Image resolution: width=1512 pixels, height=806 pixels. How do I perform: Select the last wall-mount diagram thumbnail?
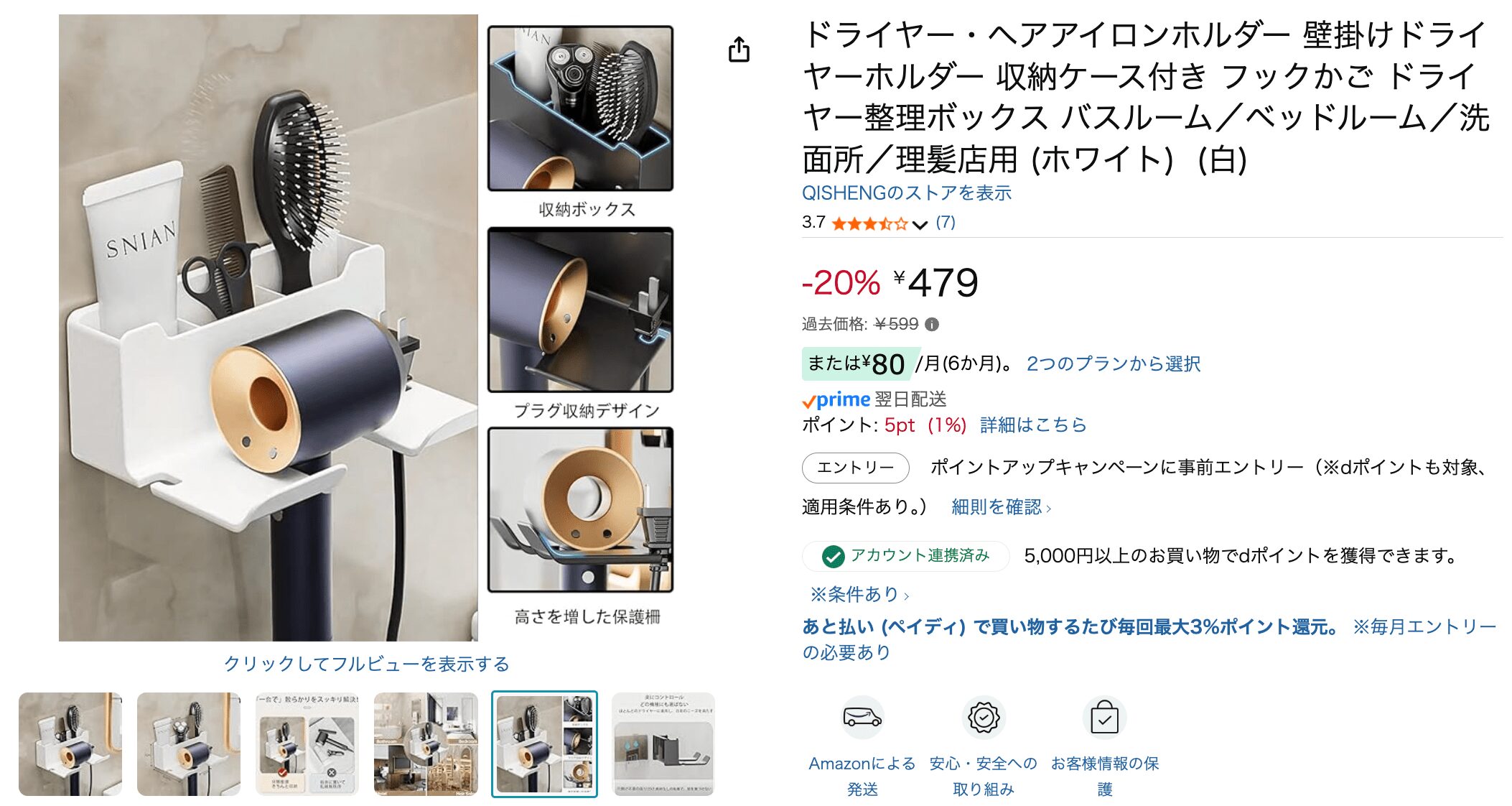pyautogui.click(x=663, y=744)
